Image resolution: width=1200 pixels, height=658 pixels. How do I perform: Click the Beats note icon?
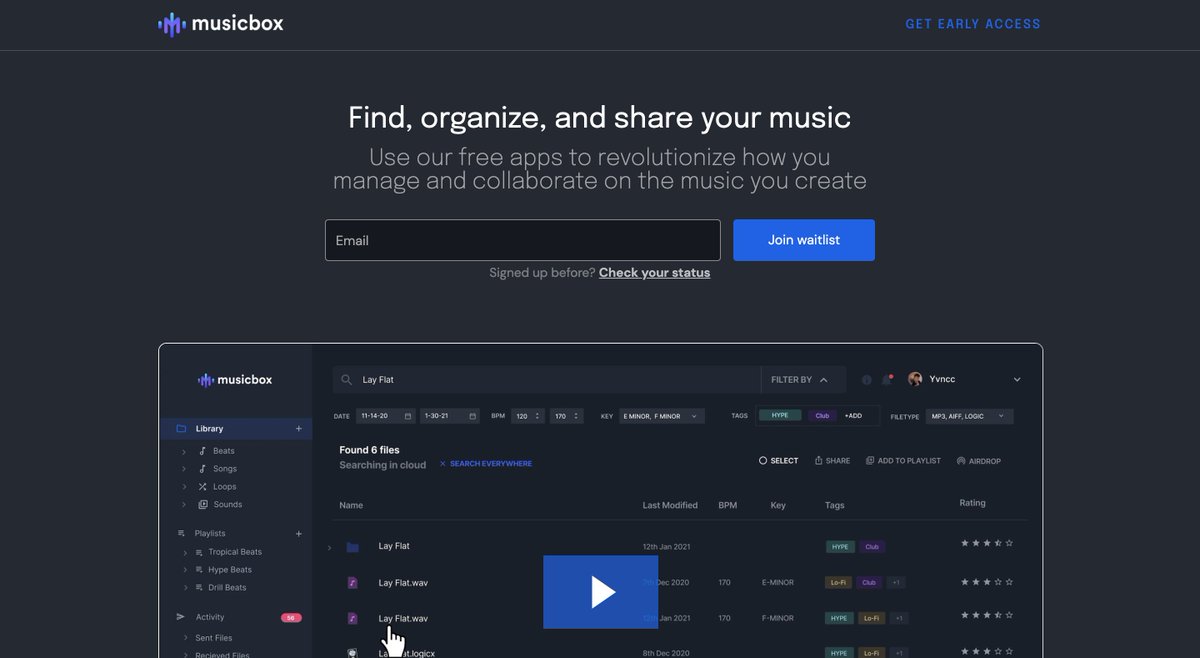pos(203,451)
